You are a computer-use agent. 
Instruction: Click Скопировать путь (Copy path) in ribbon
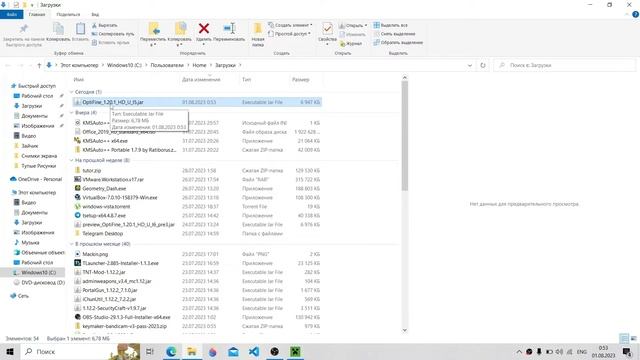click(x=113, y=34)
